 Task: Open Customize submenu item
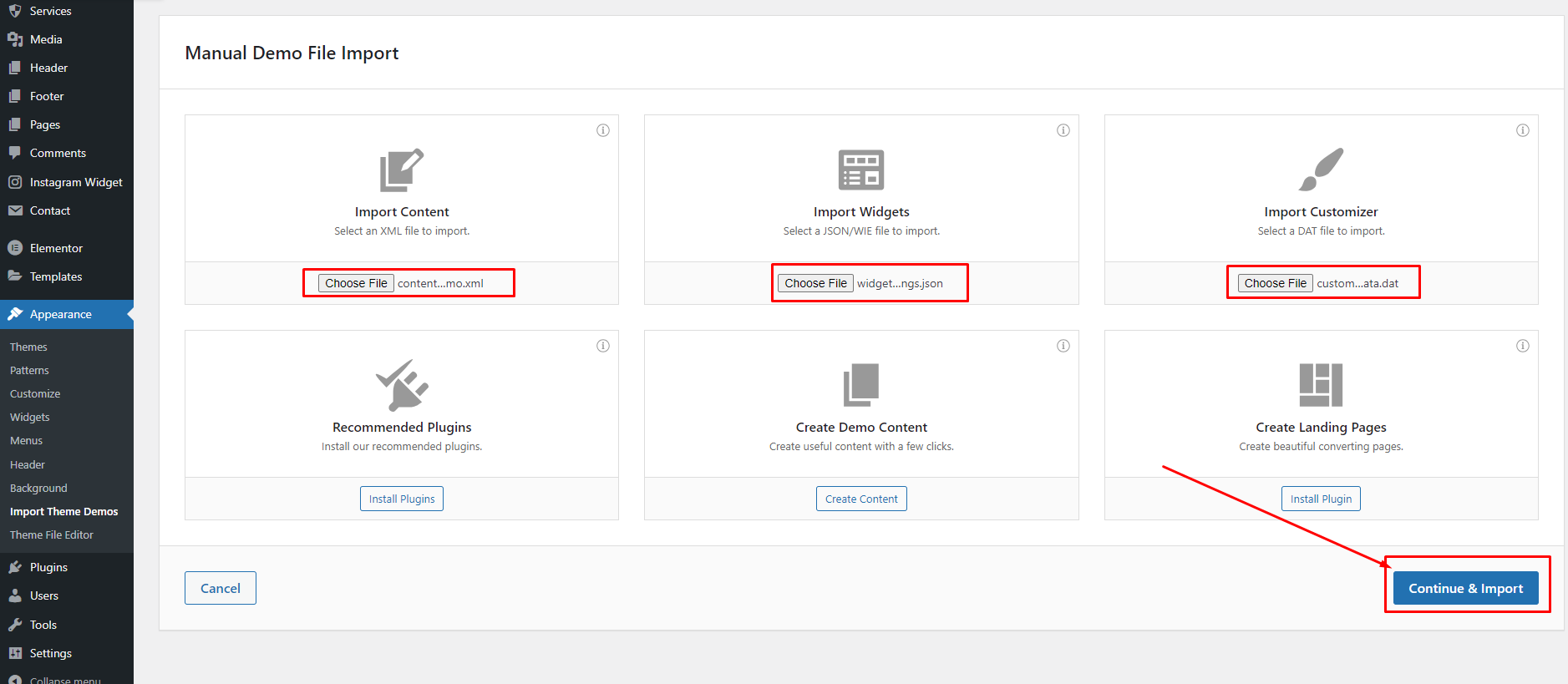coord(35,393)
